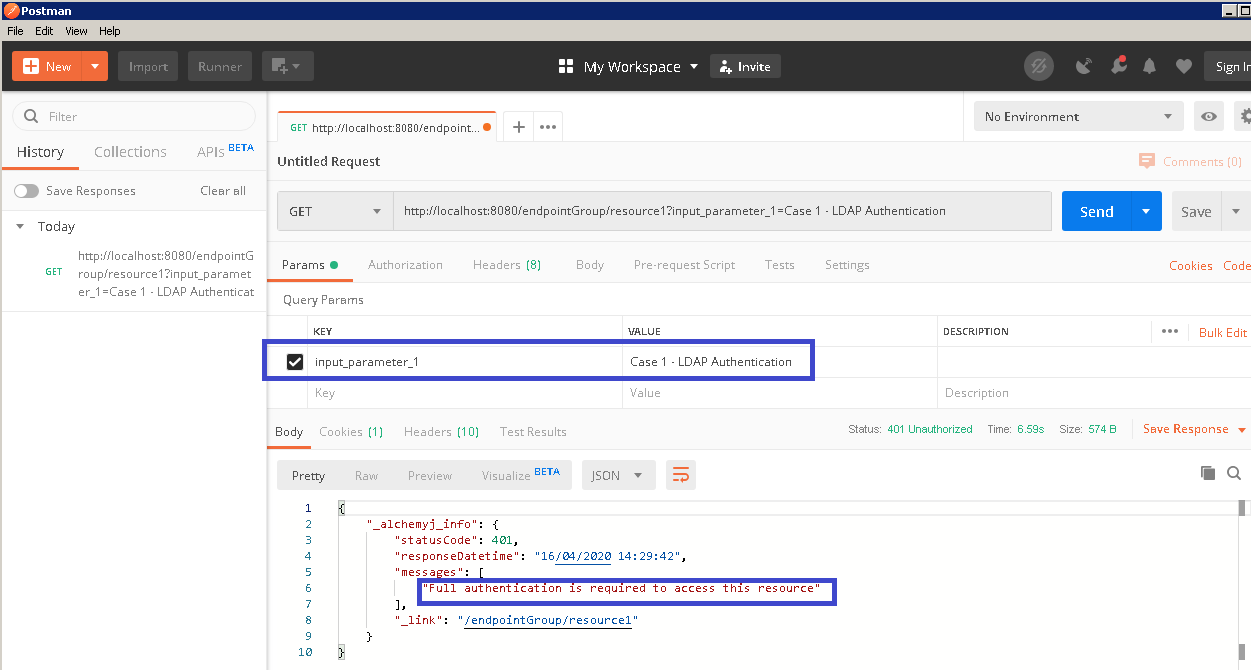1251x670 pixels.
Task: Click the Import button
Action: click(148, 67)
